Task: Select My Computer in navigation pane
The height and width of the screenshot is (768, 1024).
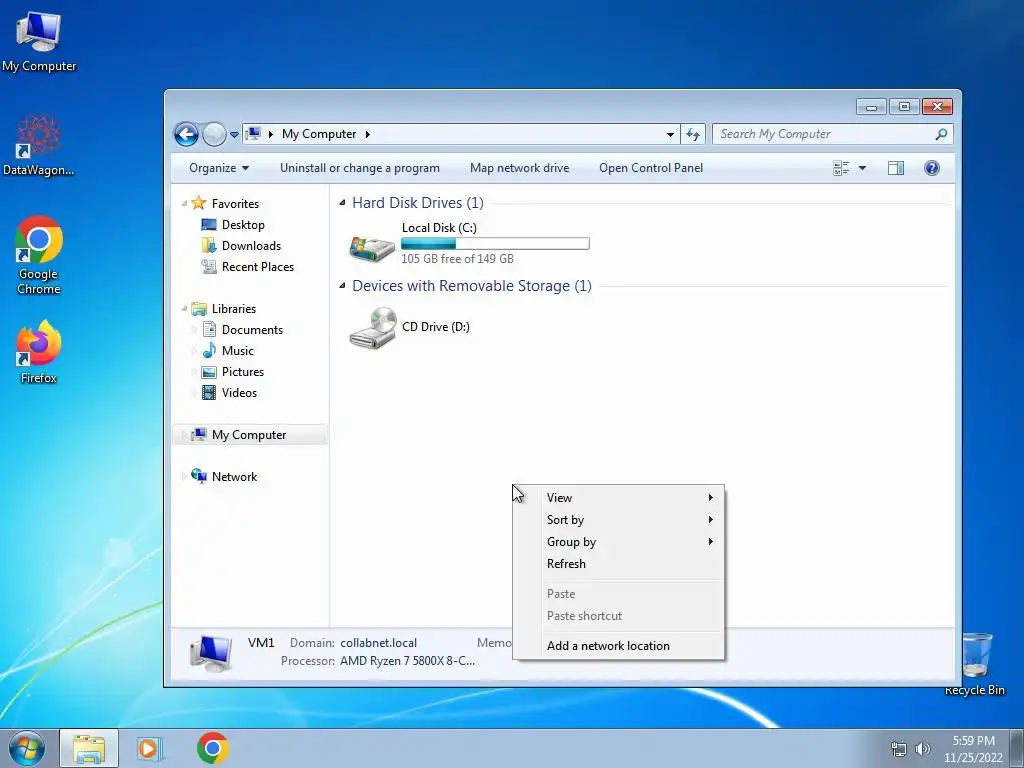Action: click(x=249, y=435)
